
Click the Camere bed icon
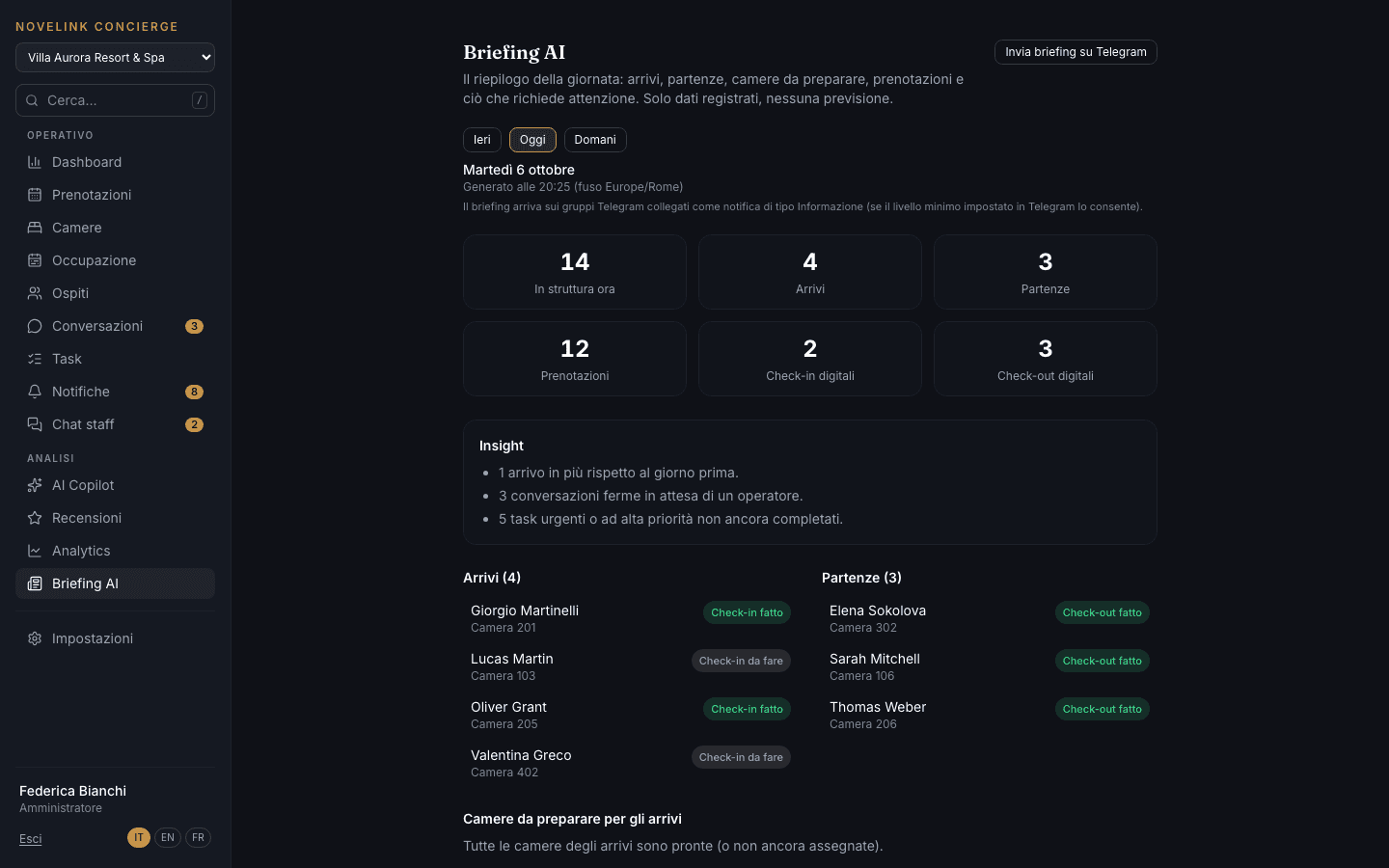(35, 228)
